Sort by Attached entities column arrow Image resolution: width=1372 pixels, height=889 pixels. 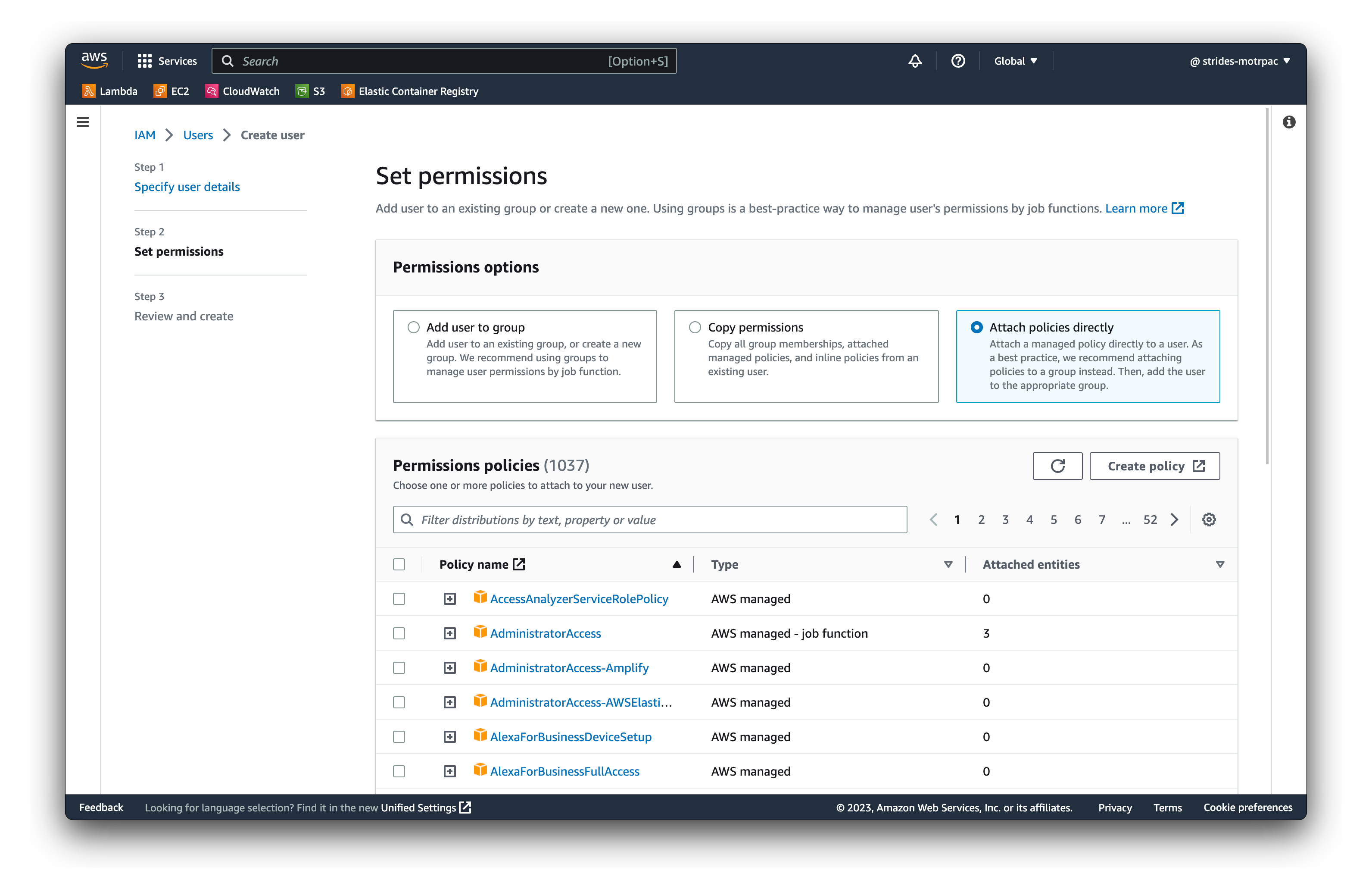point(1220,564)
